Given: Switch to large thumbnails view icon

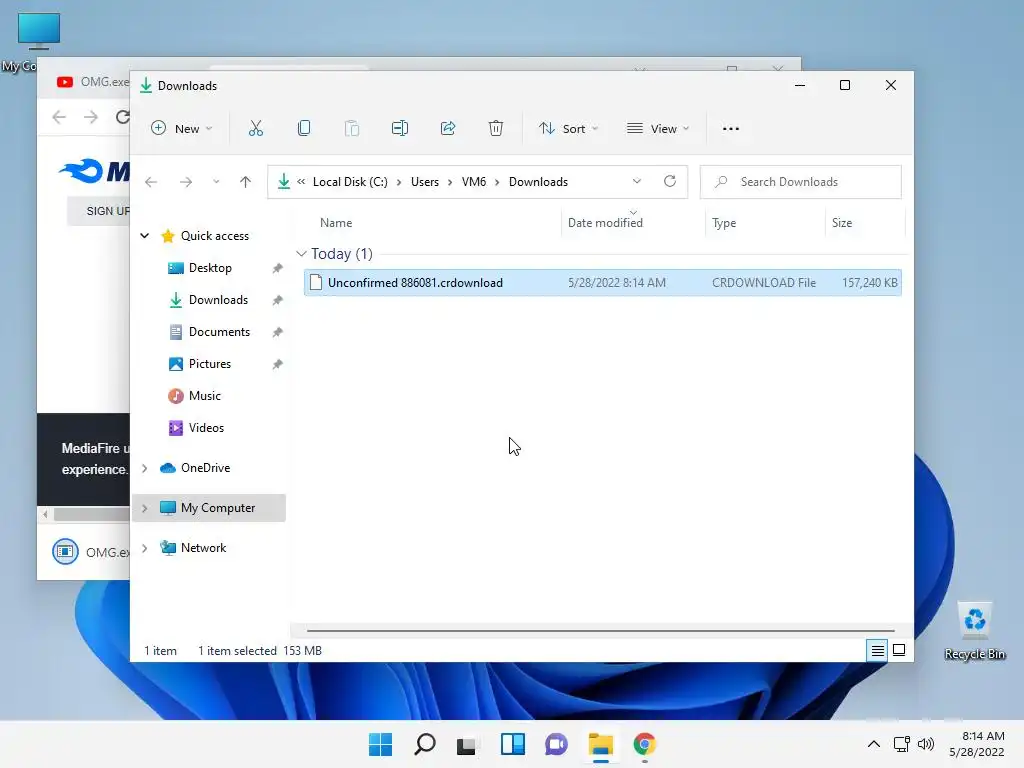Looking at the screenshot, I should (x=899, y=650).
